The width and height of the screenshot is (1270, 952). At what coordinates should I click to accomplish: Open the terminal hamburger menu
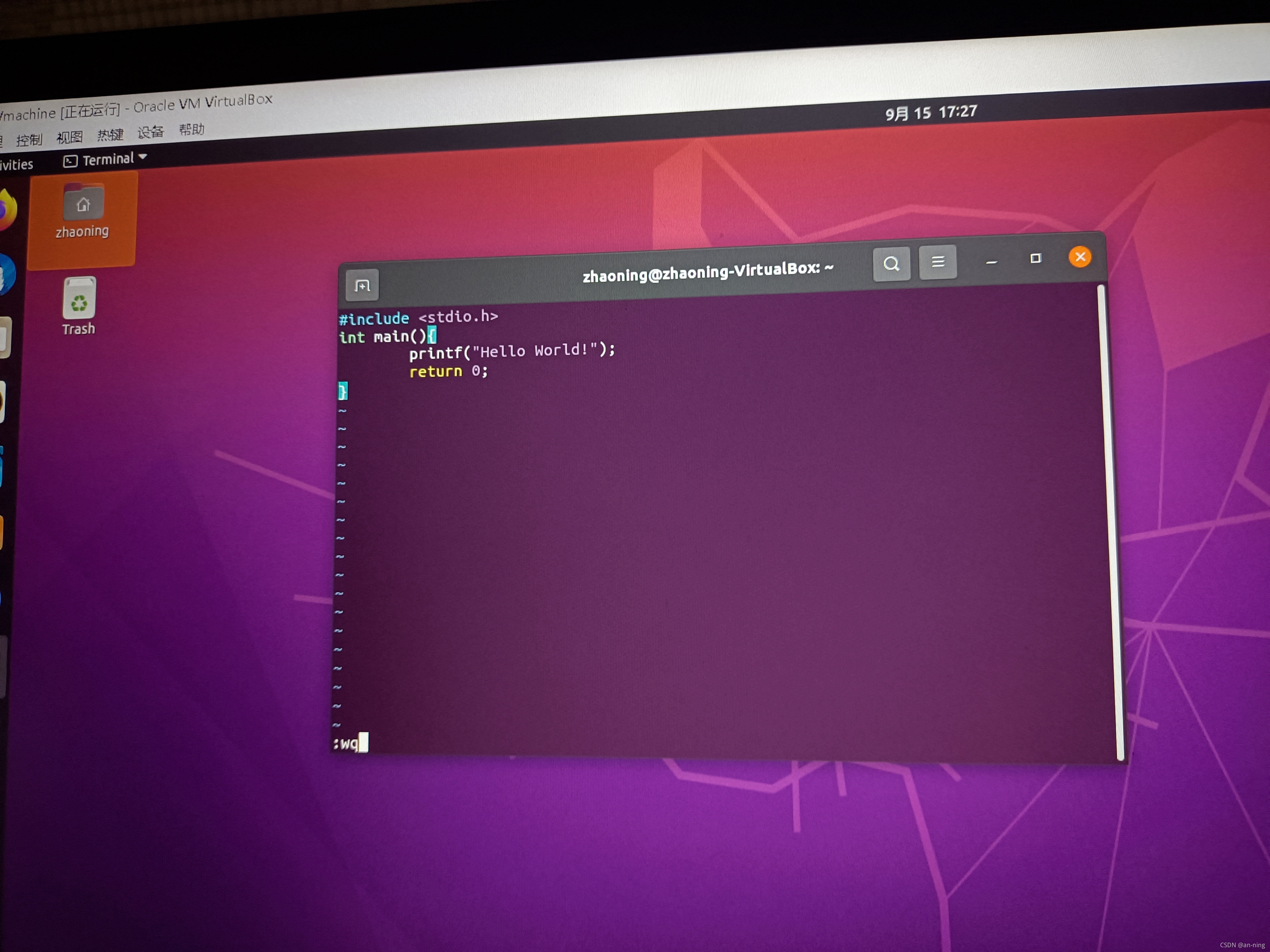click(938, 262)
